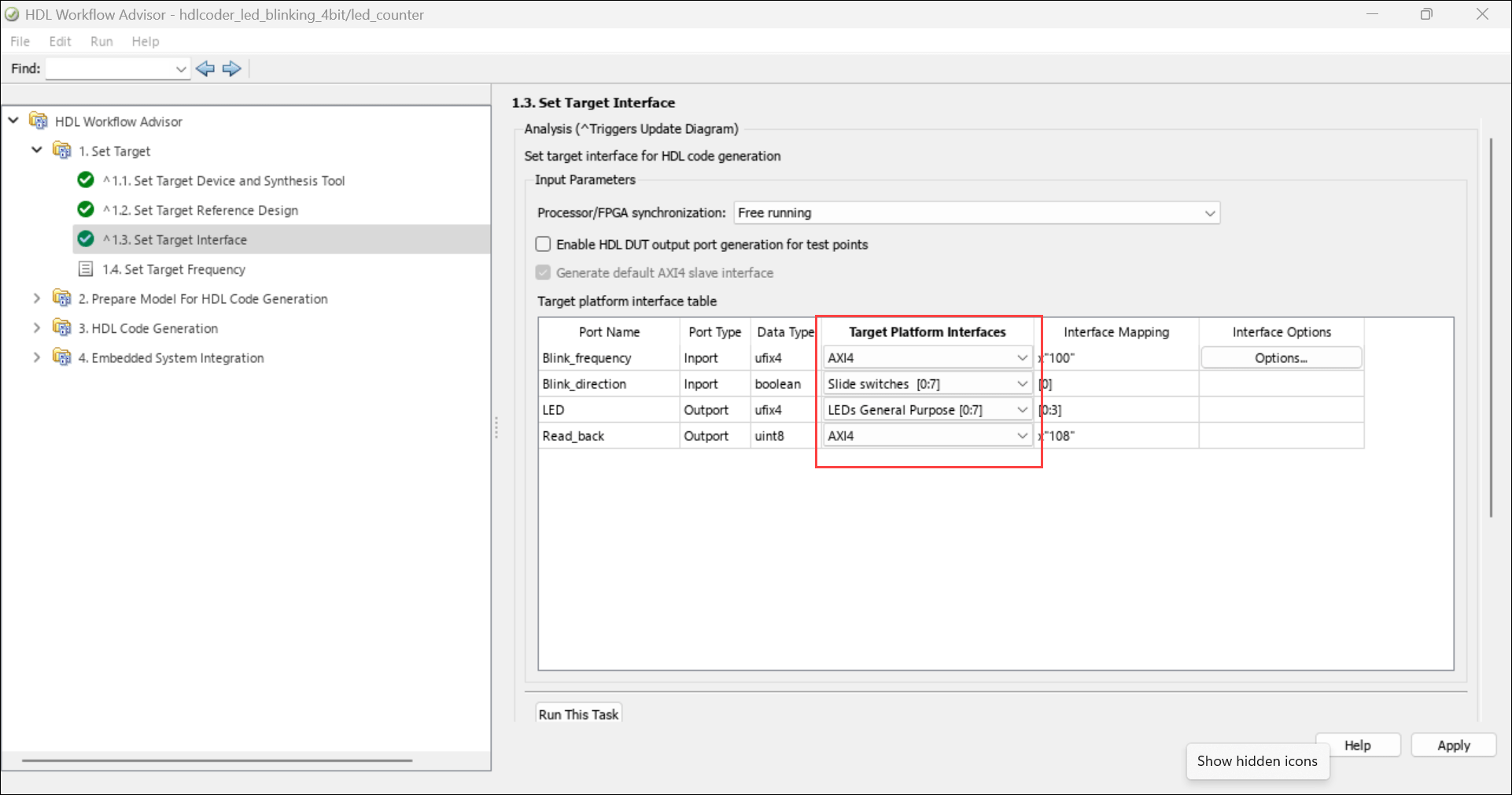Screen dimensions: 1512x795
Task: Collapse the '1. Set Target' node
Action: [x=37, y=150]
